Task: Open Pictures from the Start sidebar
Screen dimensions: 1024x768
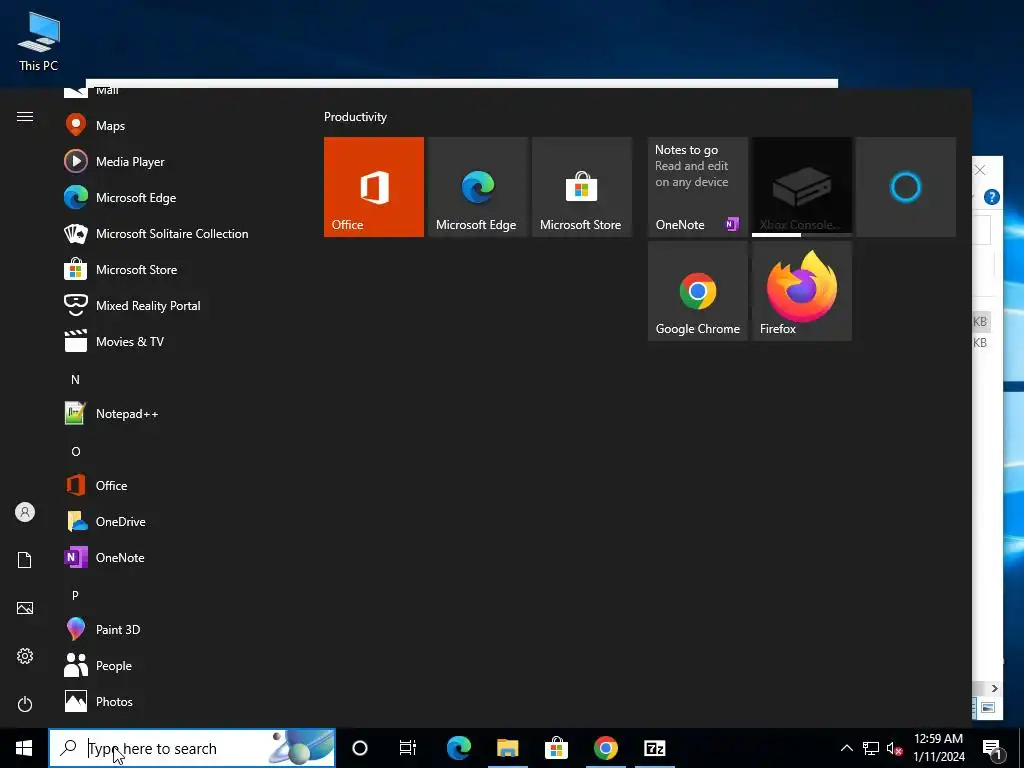Action: point(25,608)
